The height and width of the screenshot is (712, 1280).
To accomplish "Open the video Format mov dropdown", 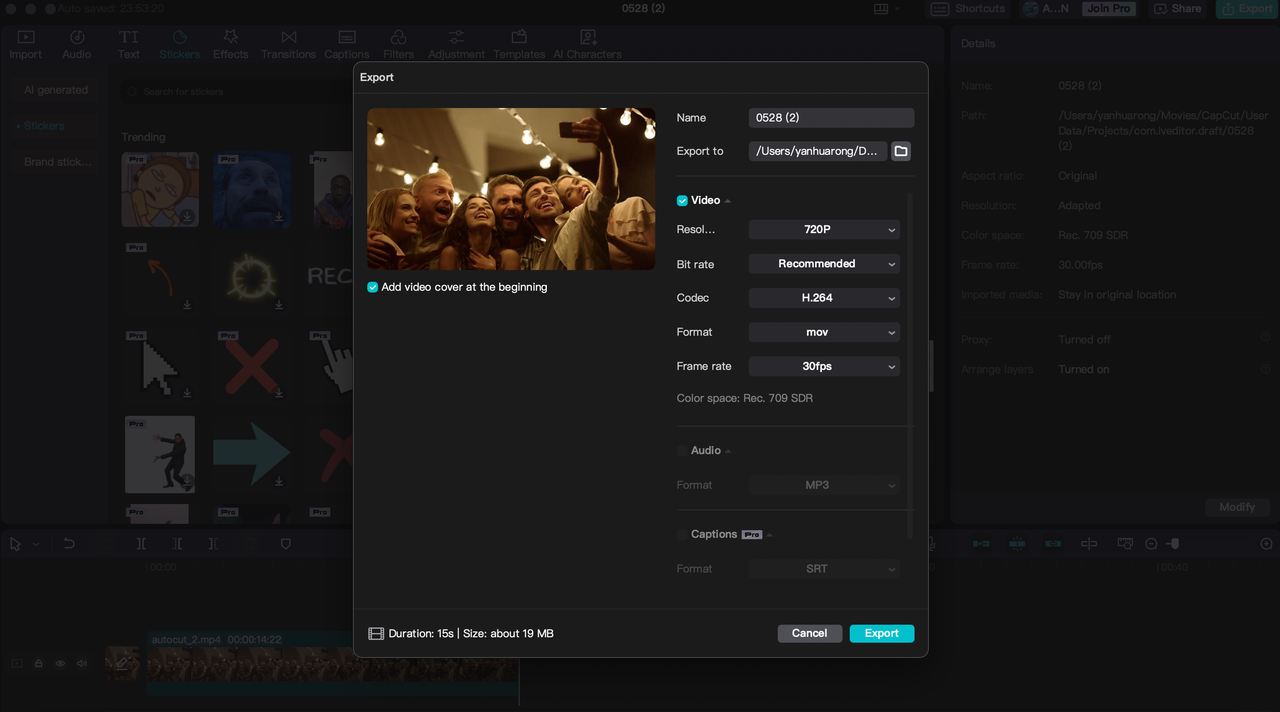I will pyautogui.click(x=824, y=332).
